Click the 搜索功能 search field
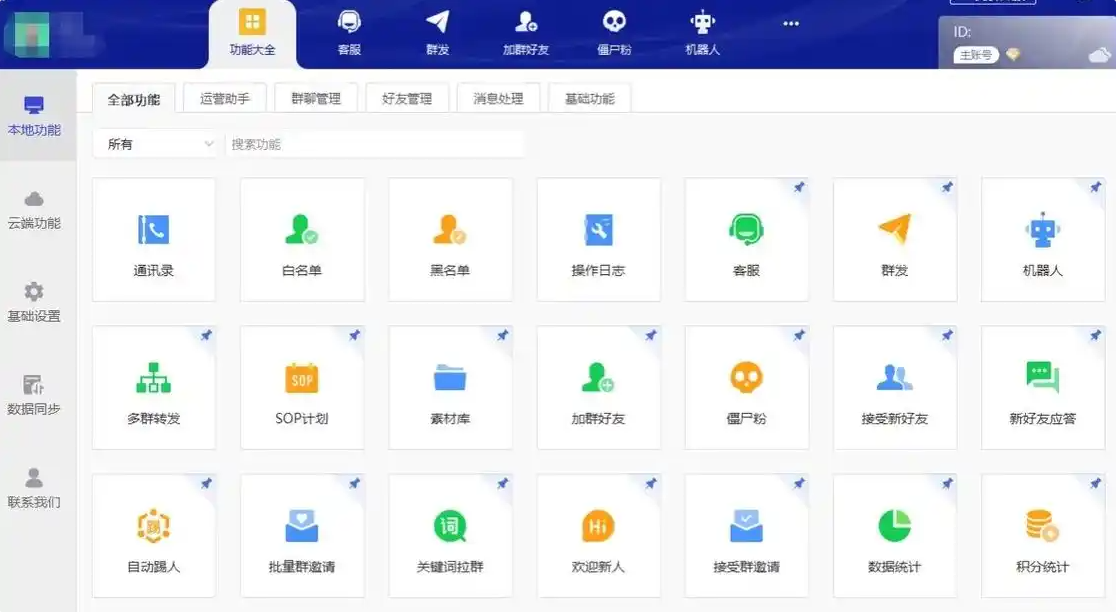This screenshot has height=612, width=1116. (x=375, y=144)
